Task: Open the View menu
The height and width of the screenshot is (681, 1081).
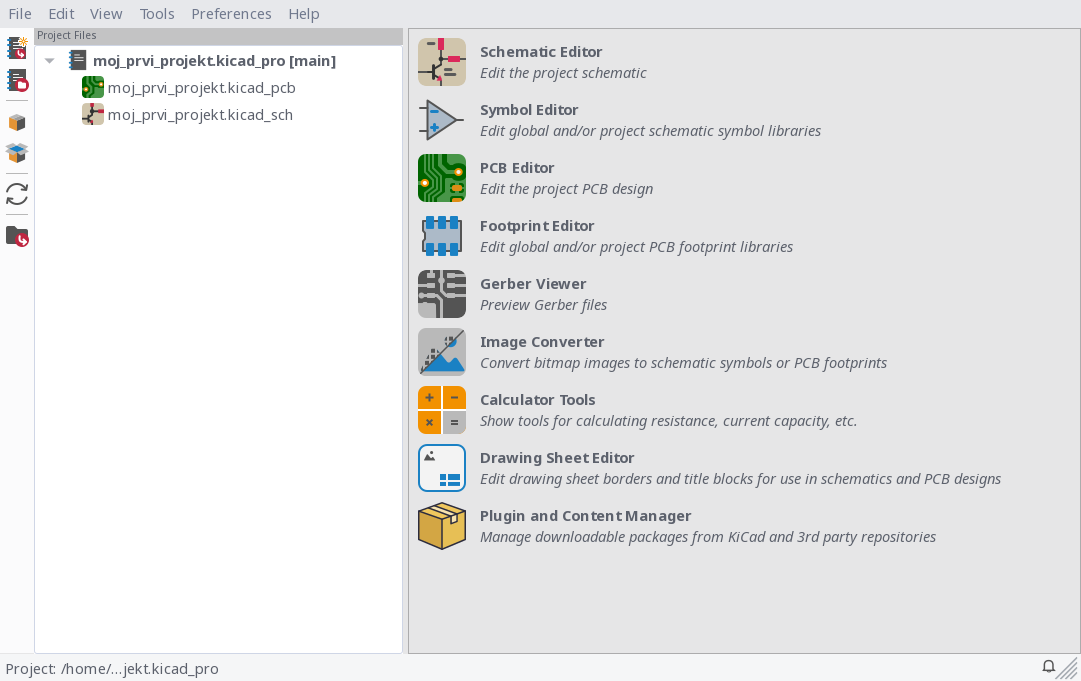Action: pos(106,14)
